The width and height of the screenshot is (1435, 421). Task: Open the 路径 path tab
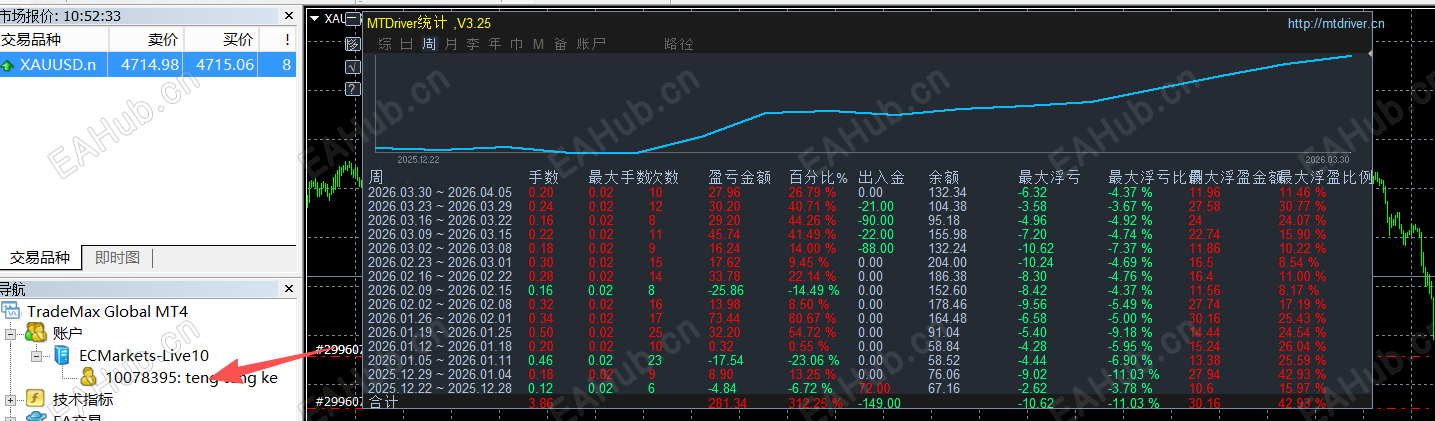tap(679, 44)
